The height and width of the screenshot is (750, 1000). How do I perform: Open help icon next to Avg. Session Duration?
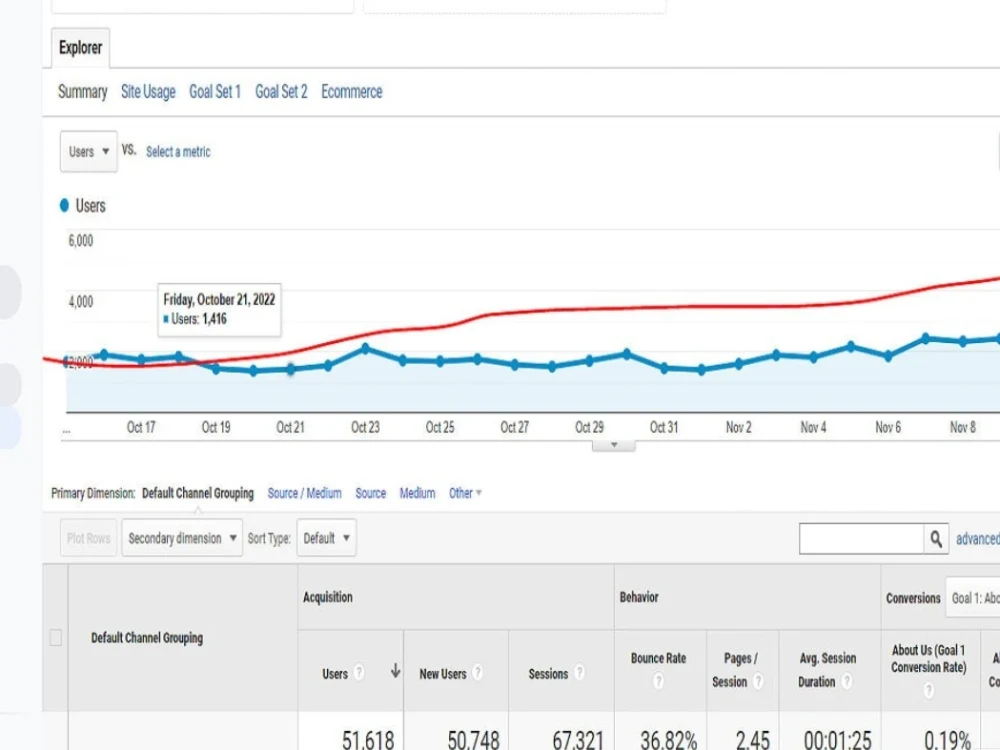(x=847, y=682)
